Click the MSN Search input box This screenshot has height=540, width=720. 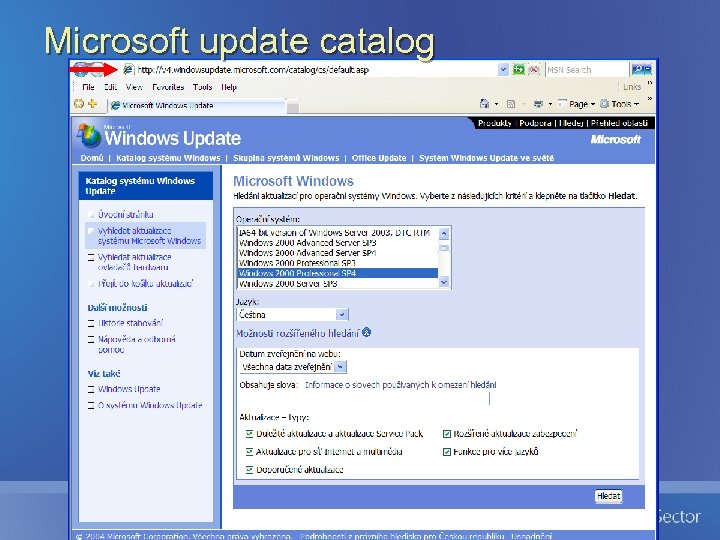pos(587,70)
